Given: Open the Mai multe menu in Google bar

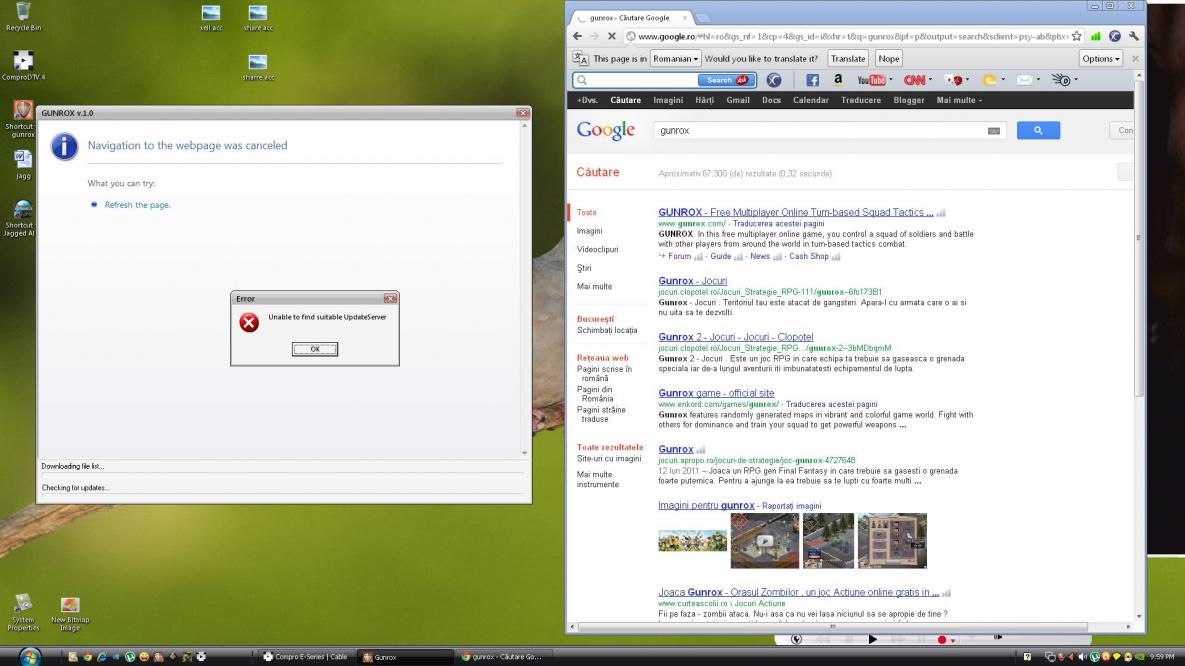Looking at the screenshot, I should click(959, 100).
